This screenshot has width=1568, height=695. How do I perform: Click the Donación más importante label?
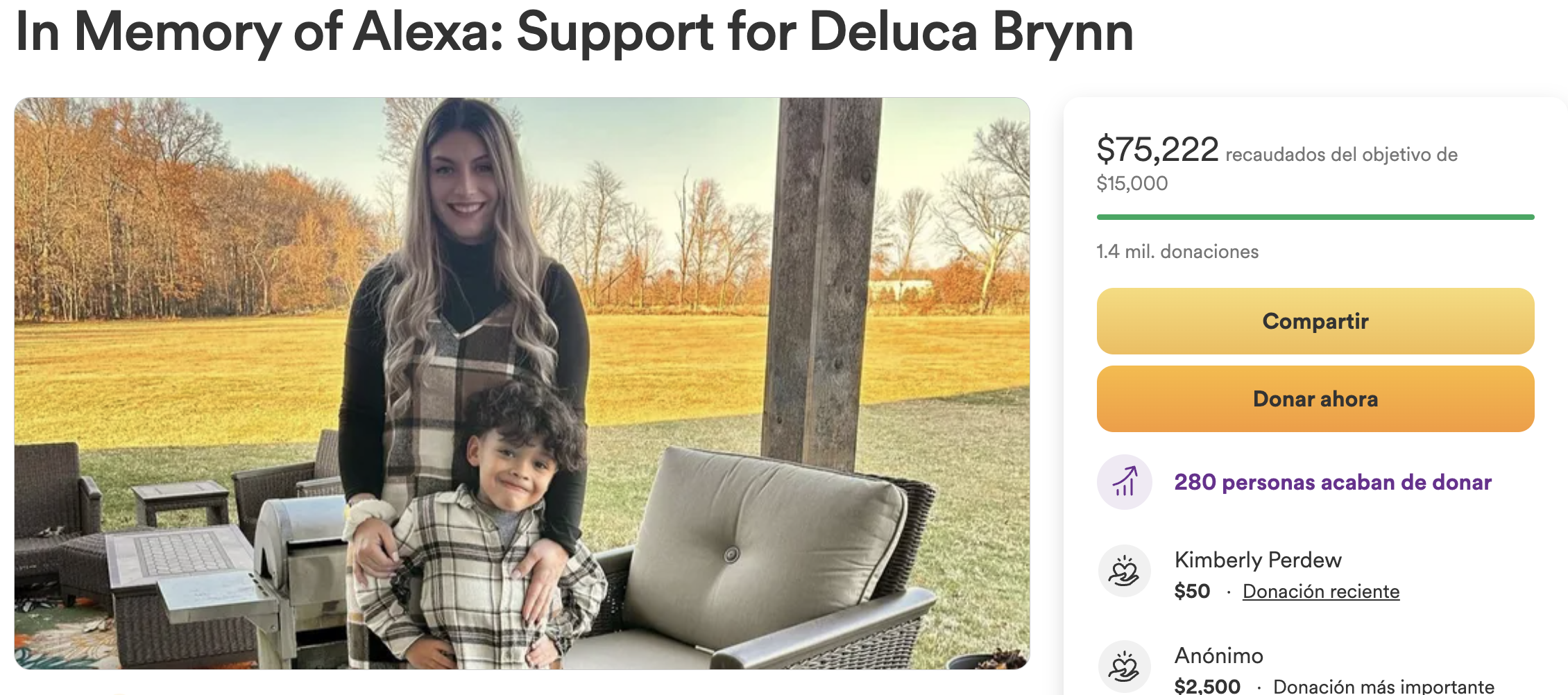(1383, 686)
